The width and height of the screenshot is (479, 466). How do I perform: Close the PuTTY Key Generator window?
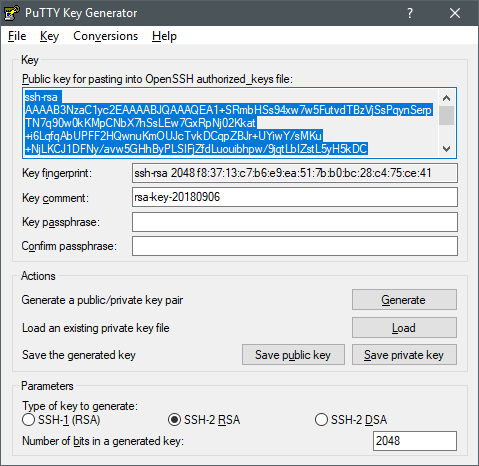pyautogui.click(x=455, y=13)
